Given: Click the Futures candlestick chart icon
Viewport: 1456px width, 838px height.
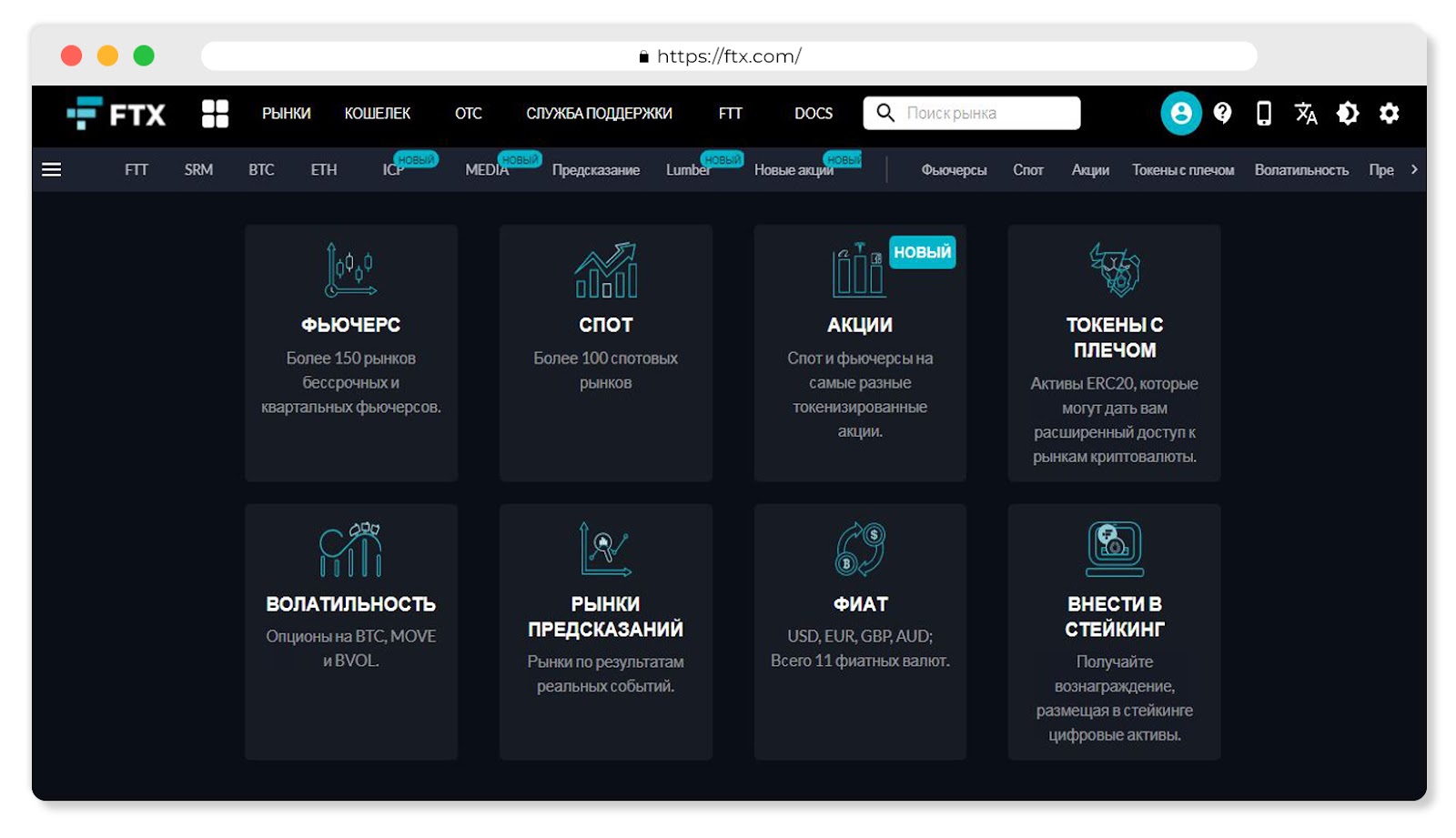Looking at the screenshot, I should tap(350, 269).
